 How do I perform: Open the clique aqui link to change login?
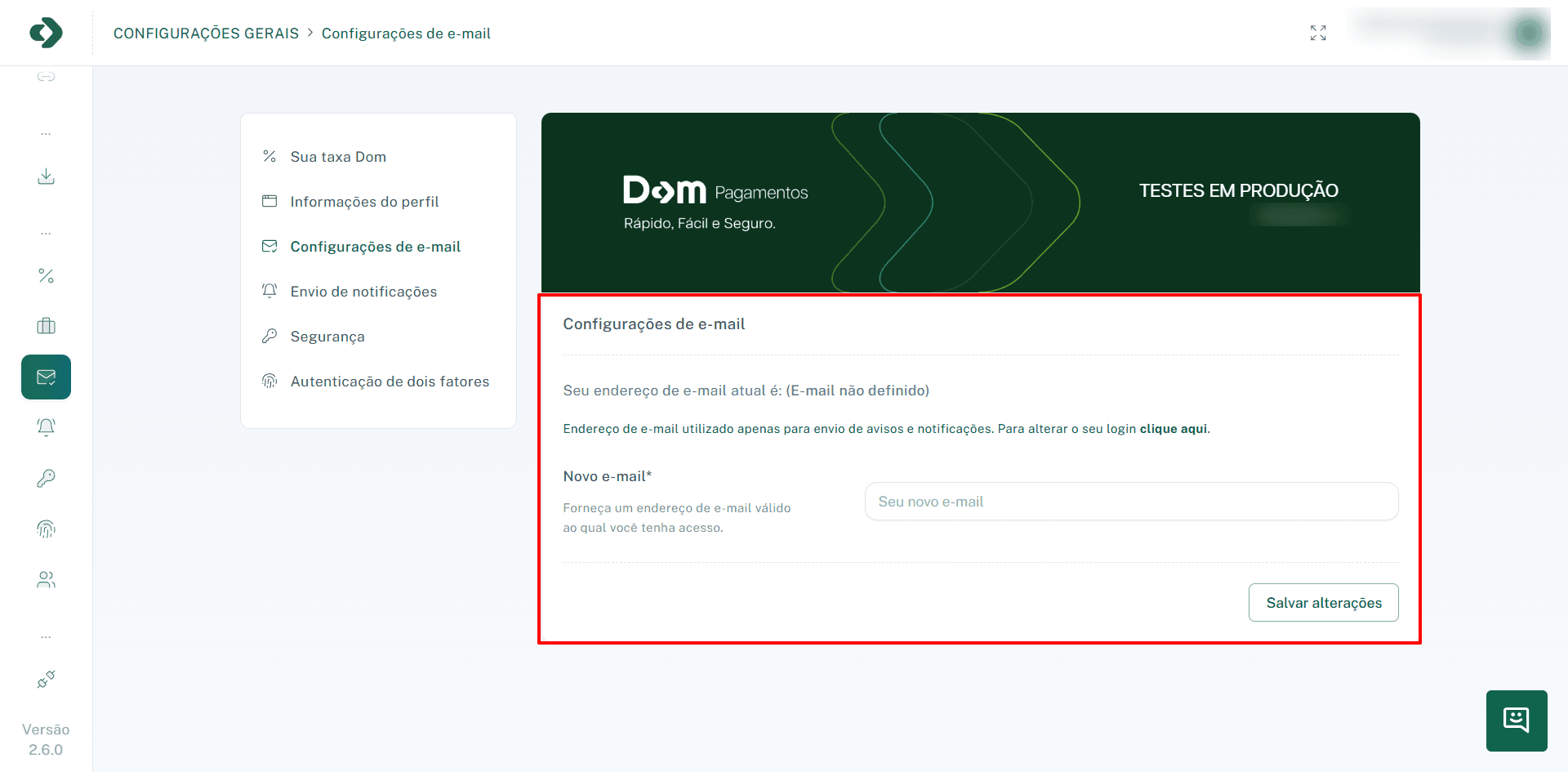[1171, 428]
